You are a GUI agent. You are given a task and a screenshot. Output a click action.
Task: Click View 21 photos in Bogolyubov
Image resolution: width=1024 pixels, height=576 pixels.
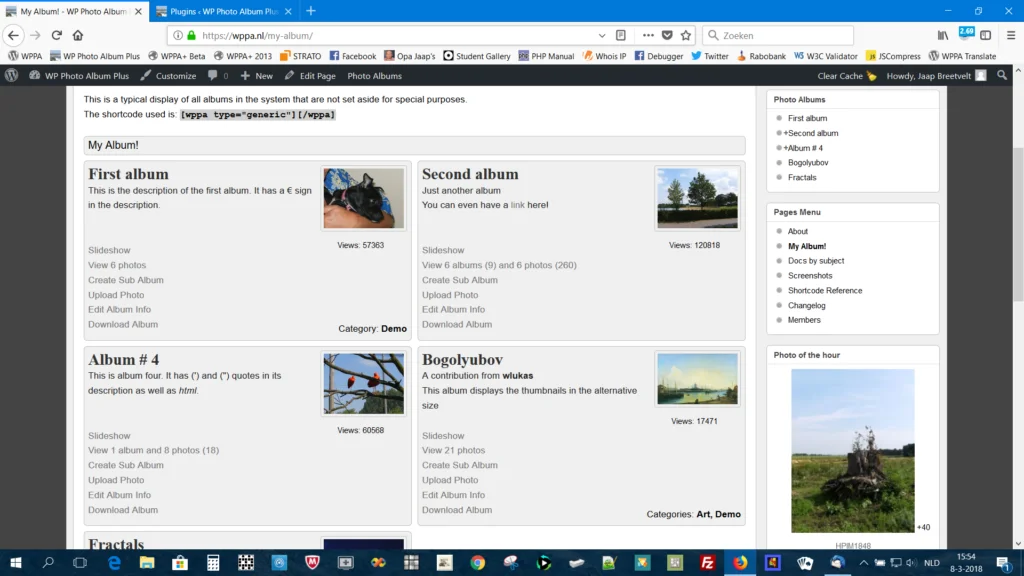tap(453, 450)
